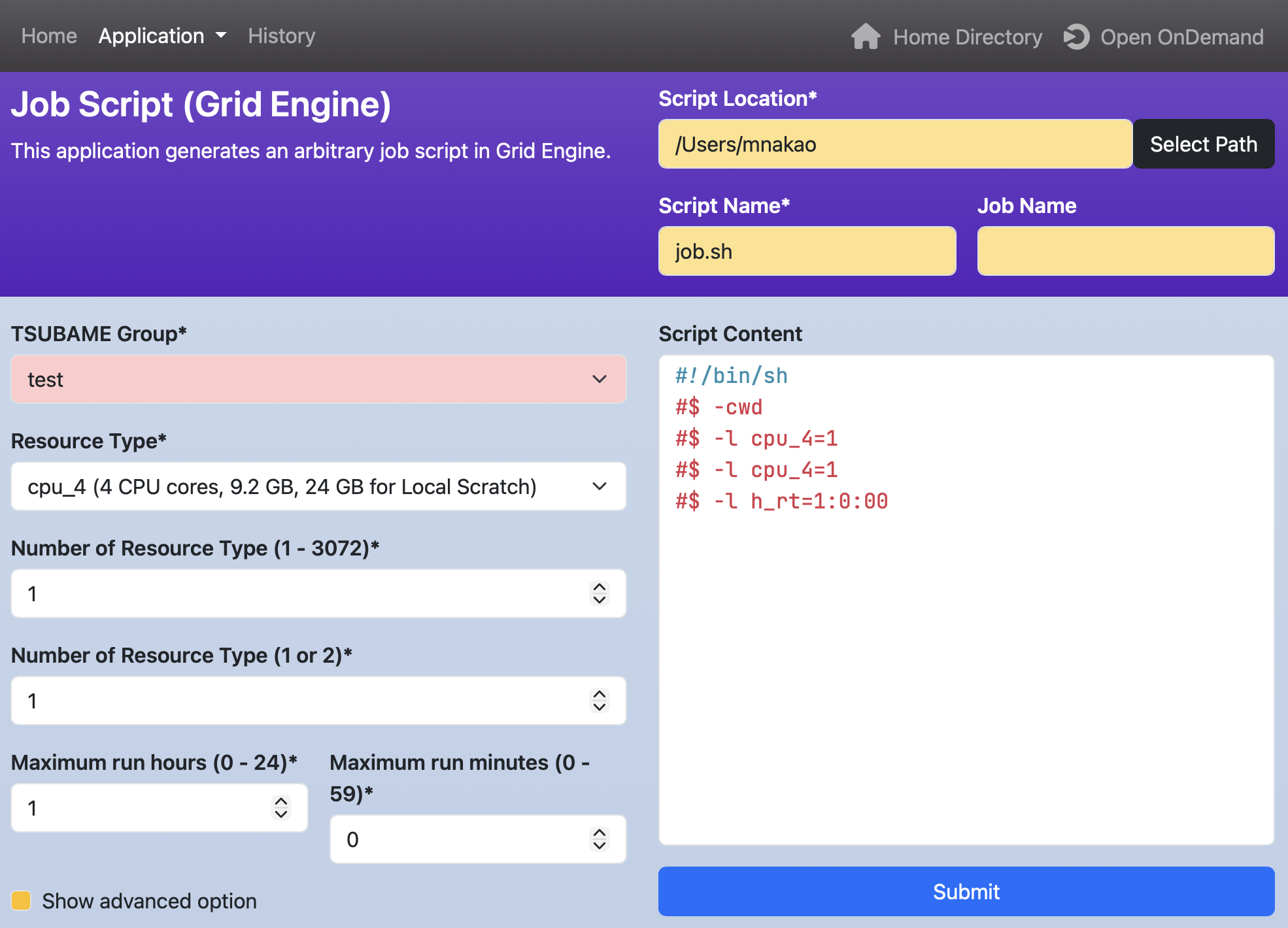Click the 'Show advanced option' label
Screen dimensions: 1288x928
point(149,901)
